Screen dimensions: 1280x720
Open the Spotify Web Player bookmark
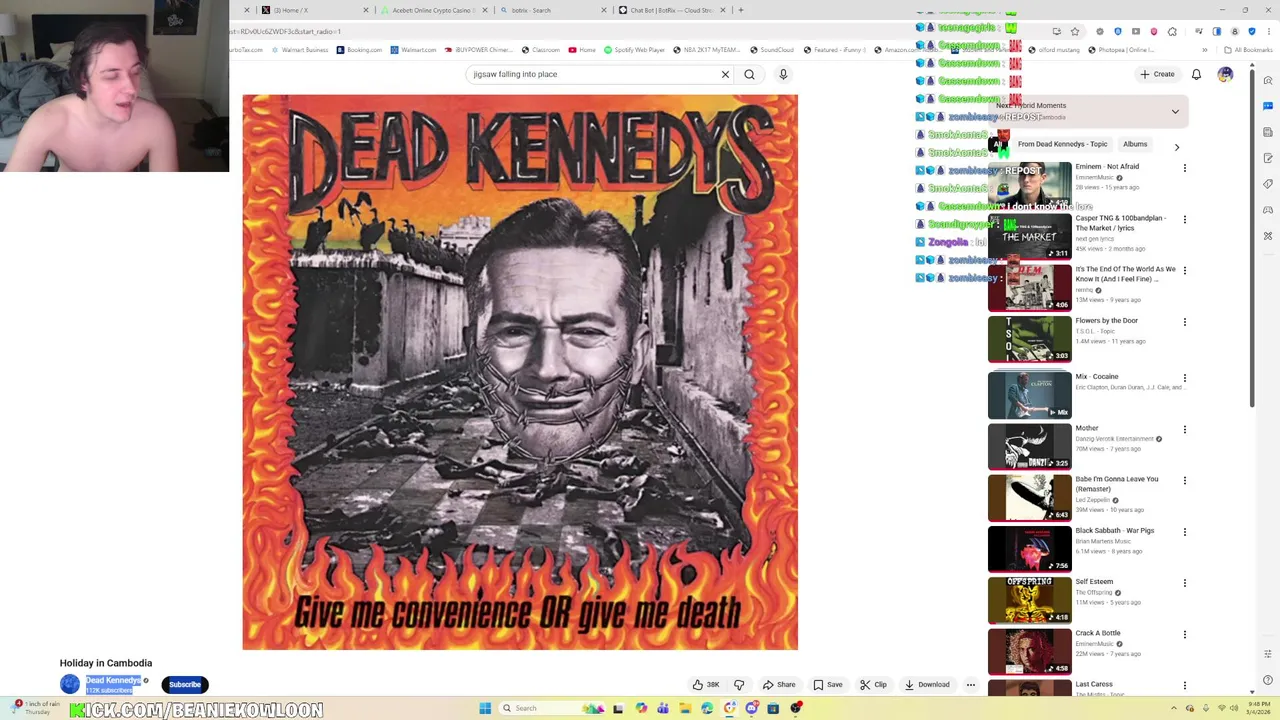[635, 50]
